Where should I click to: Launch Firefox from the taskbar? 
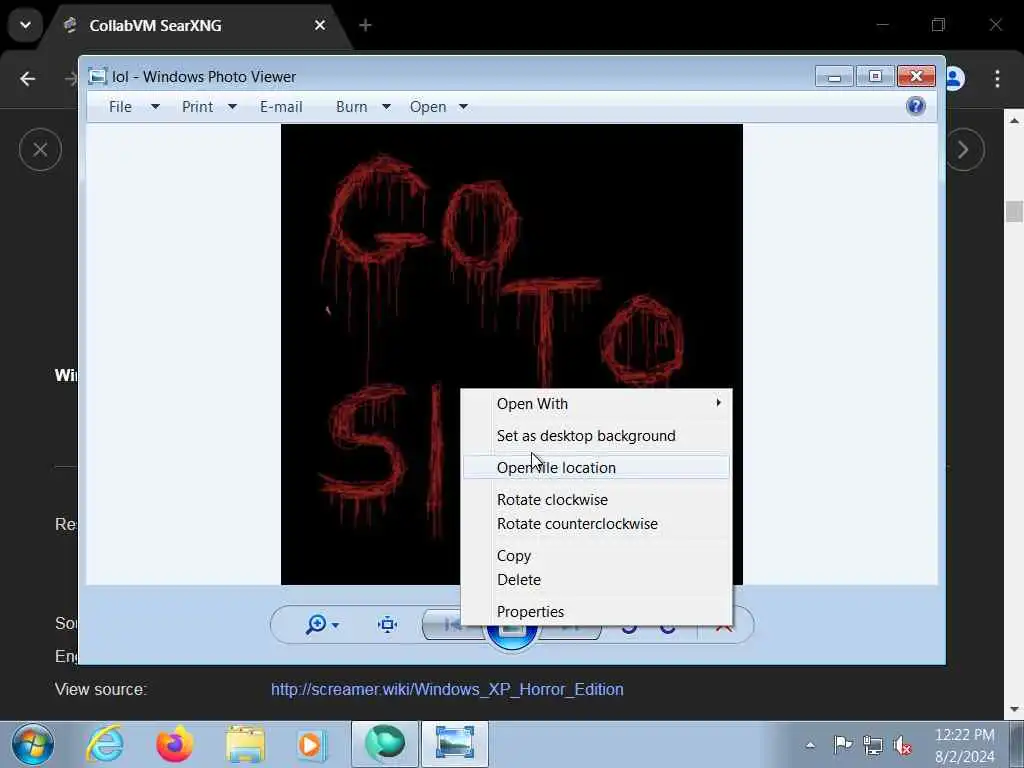point(174,744)
